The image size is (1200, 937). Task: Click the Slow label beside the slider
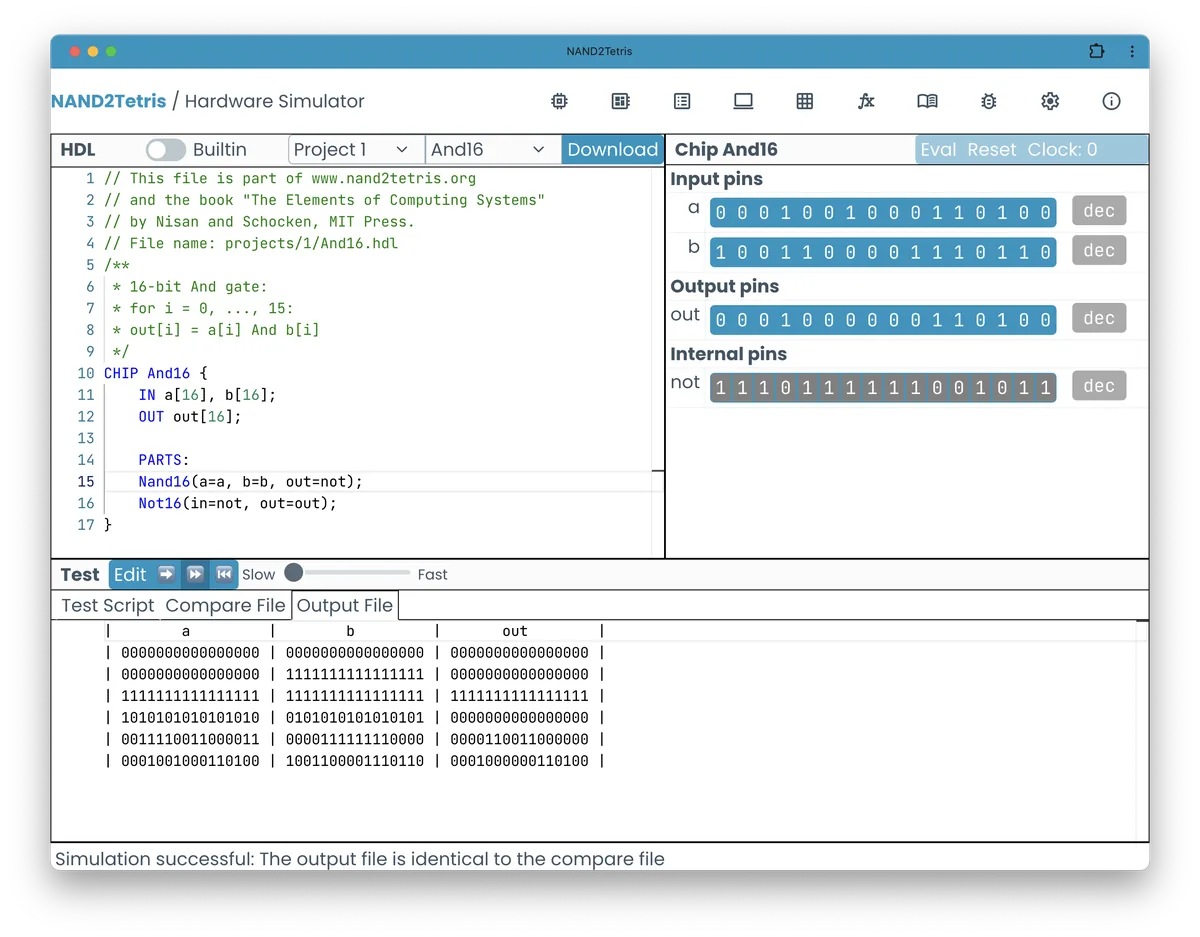pos(258,575)
